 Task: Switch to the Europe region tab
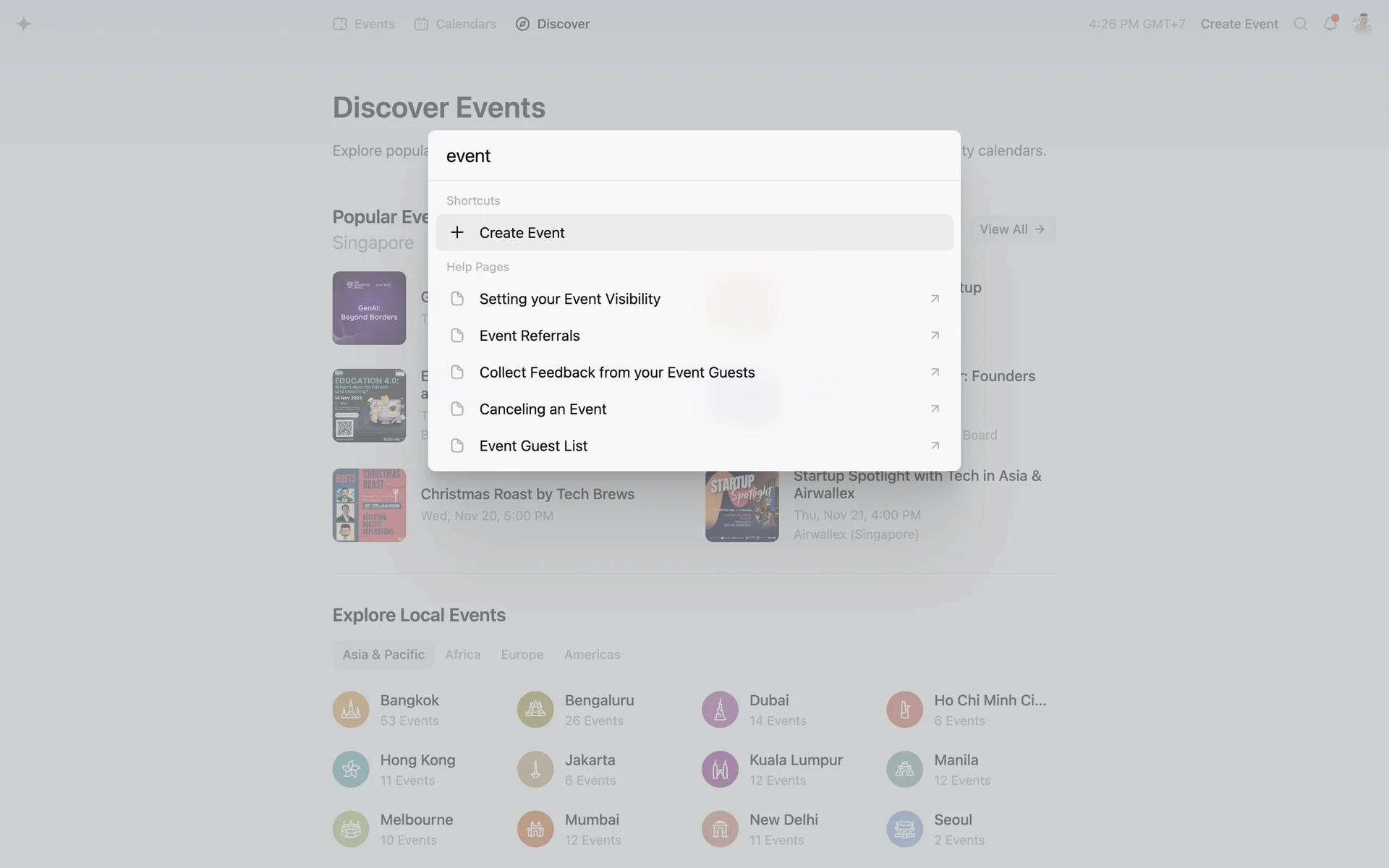click(522, 655)
